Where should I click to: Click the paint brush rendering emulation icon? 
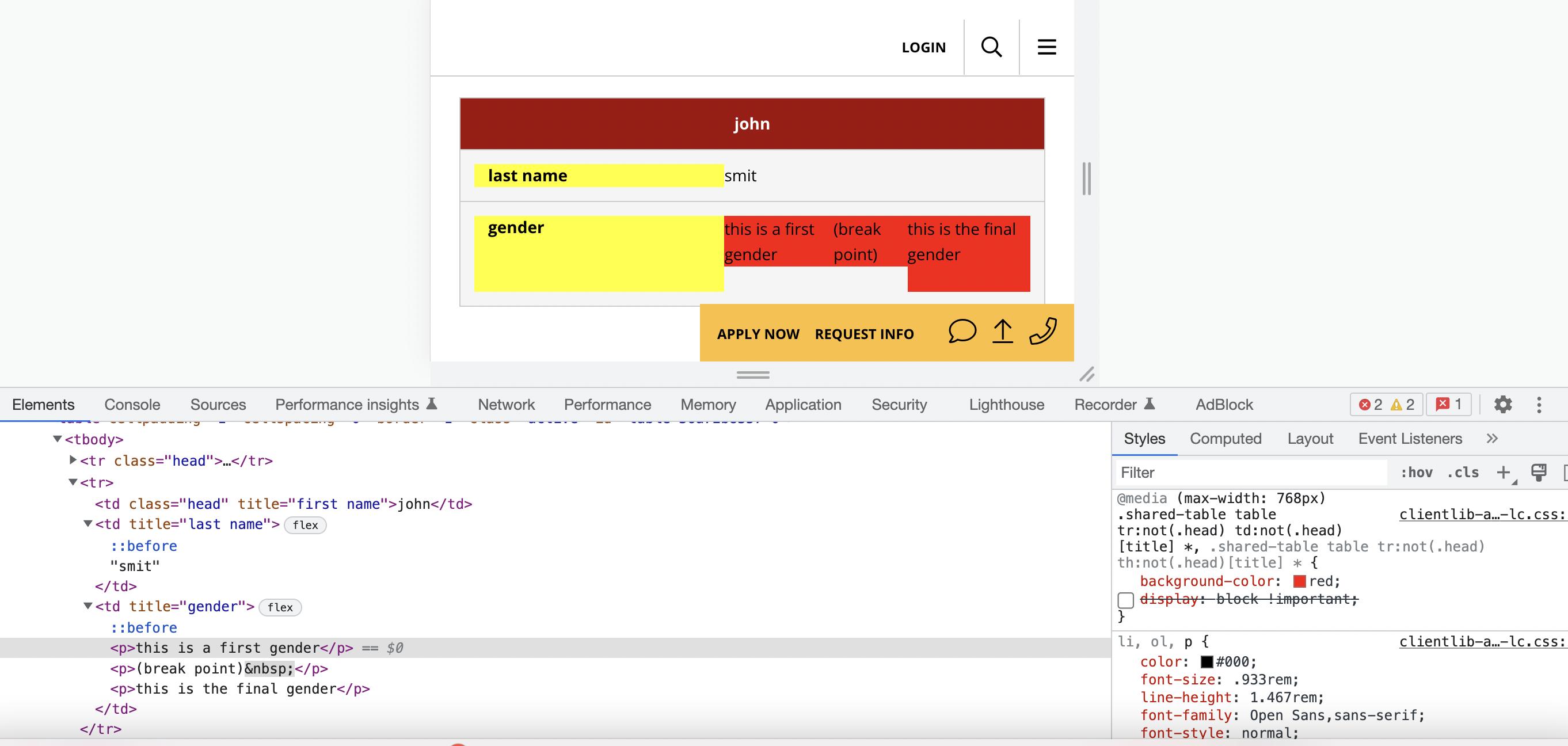[1539, 472]
